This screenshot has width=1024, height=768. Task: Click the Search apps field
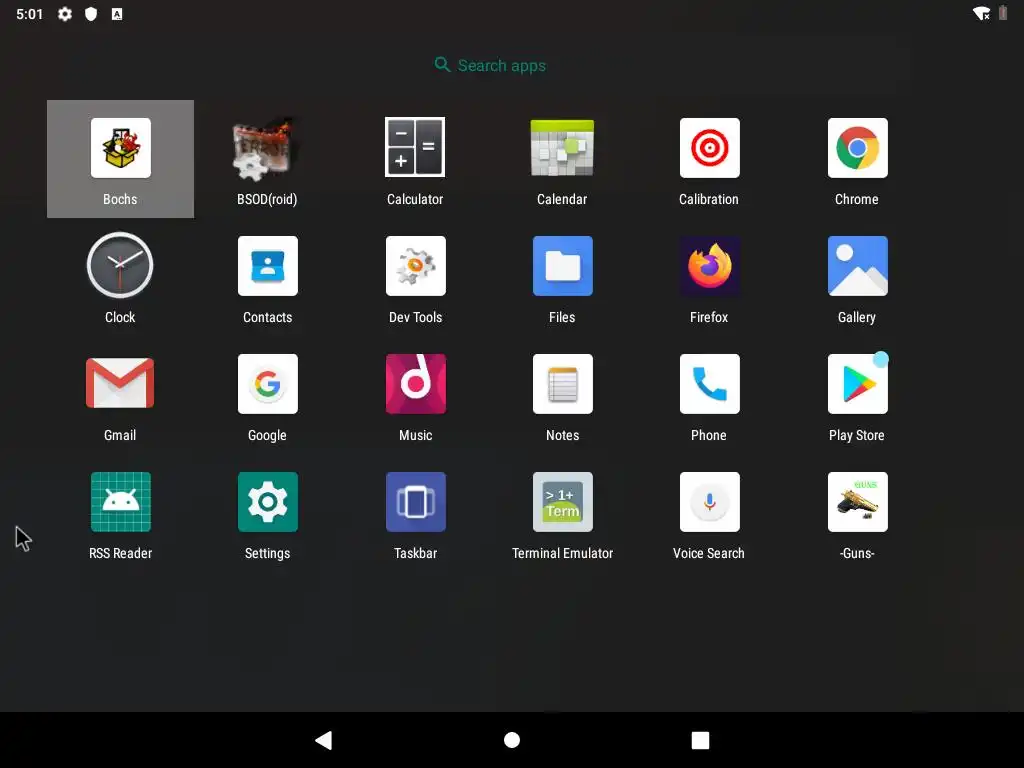point(490,65)
